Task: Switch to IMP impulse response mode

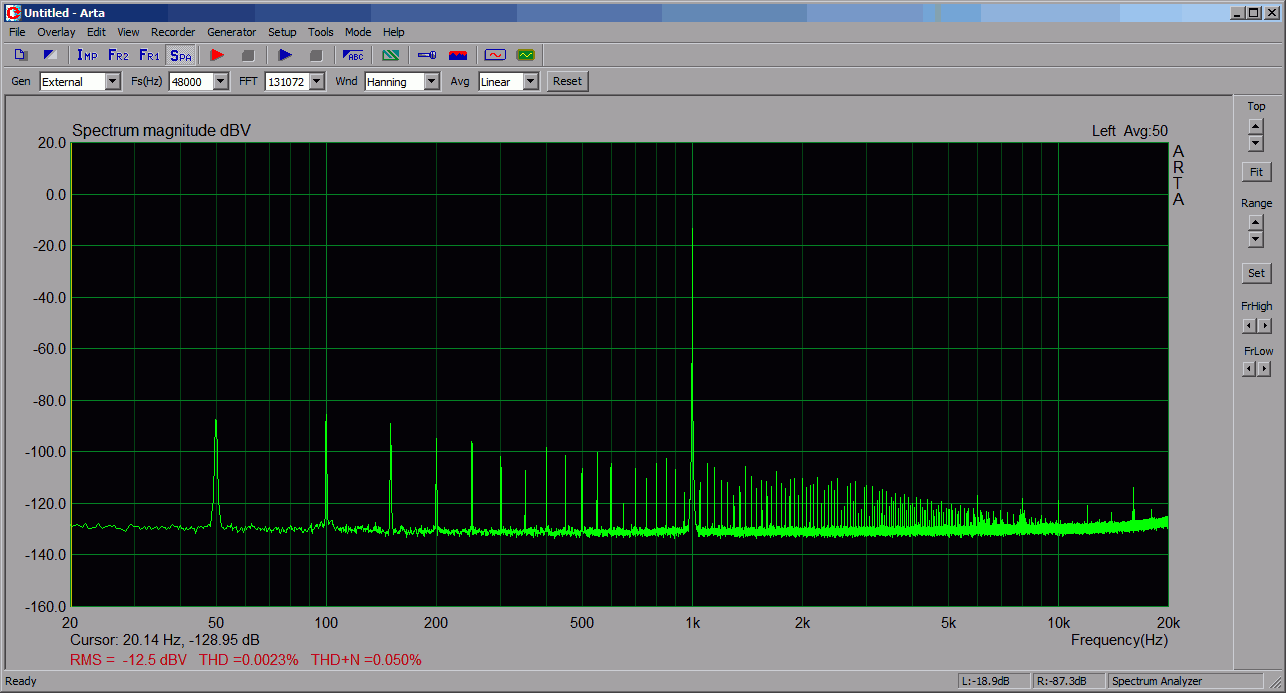Action: point(87,55)
